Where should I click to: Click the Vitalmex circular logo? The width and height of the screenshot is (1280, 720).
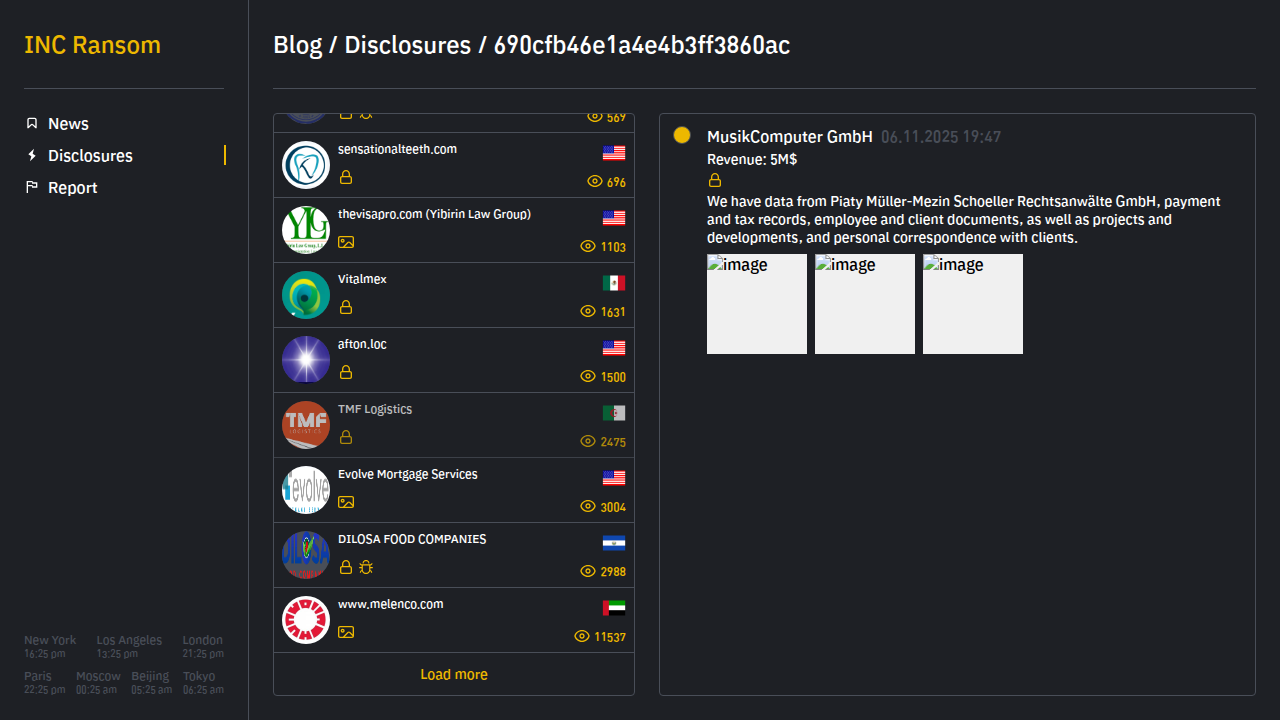pos(306,295)
